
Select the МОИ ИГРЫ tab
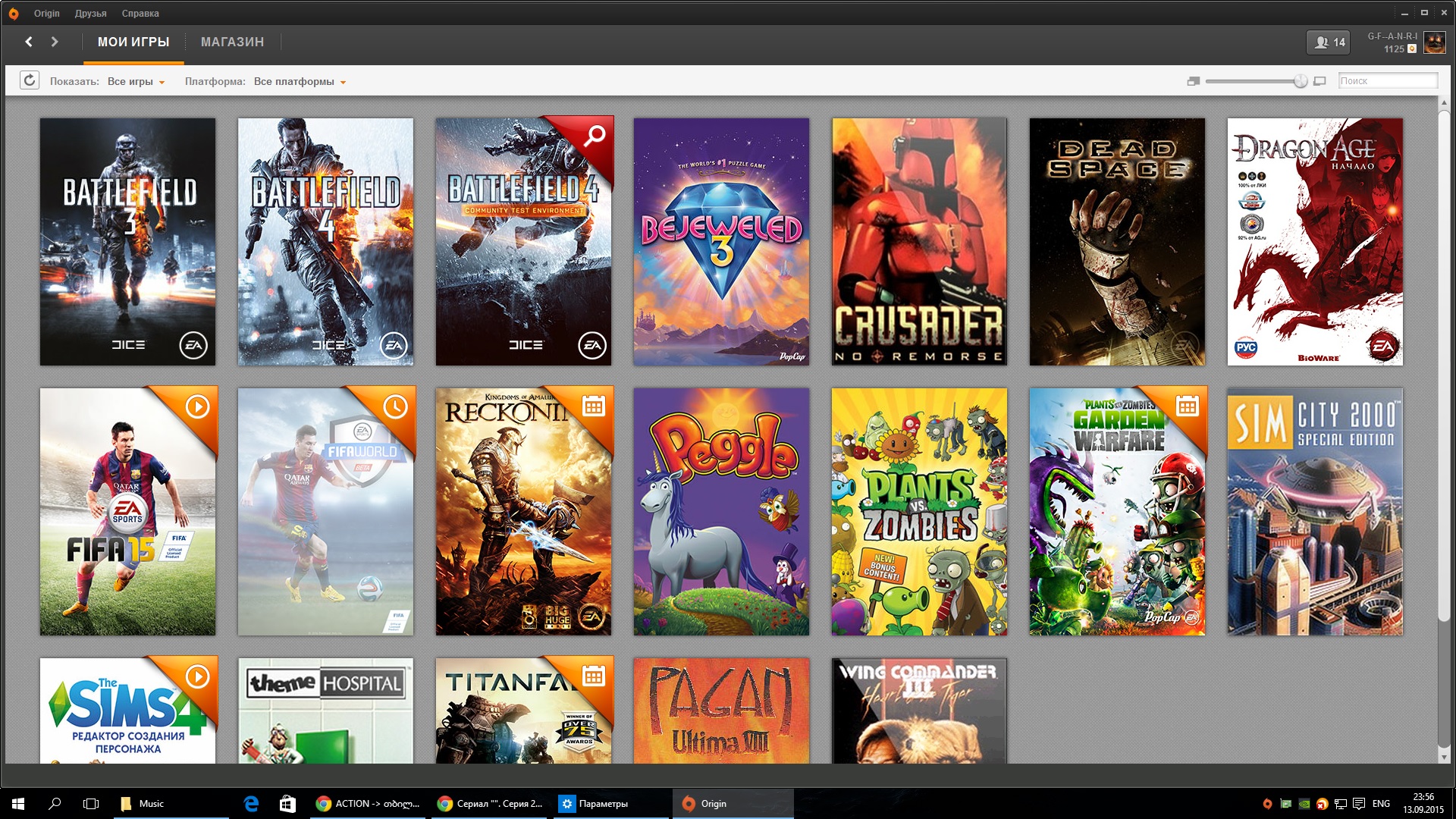133,42
